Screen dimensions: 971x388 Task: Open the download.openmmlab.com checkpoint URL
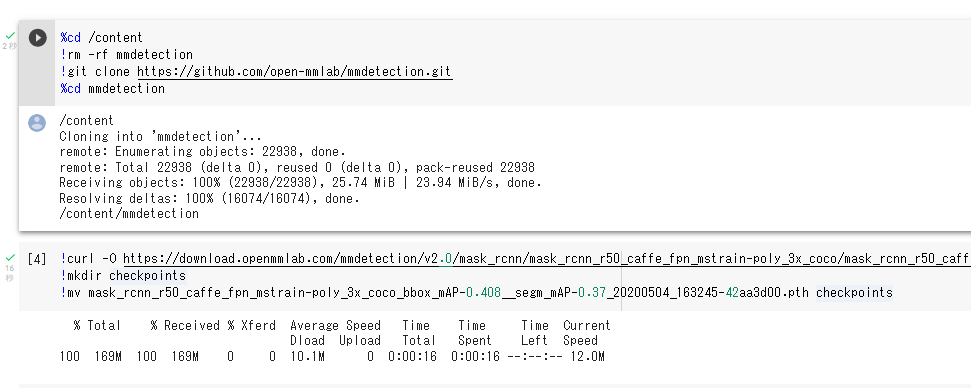(x=547, y=259)
